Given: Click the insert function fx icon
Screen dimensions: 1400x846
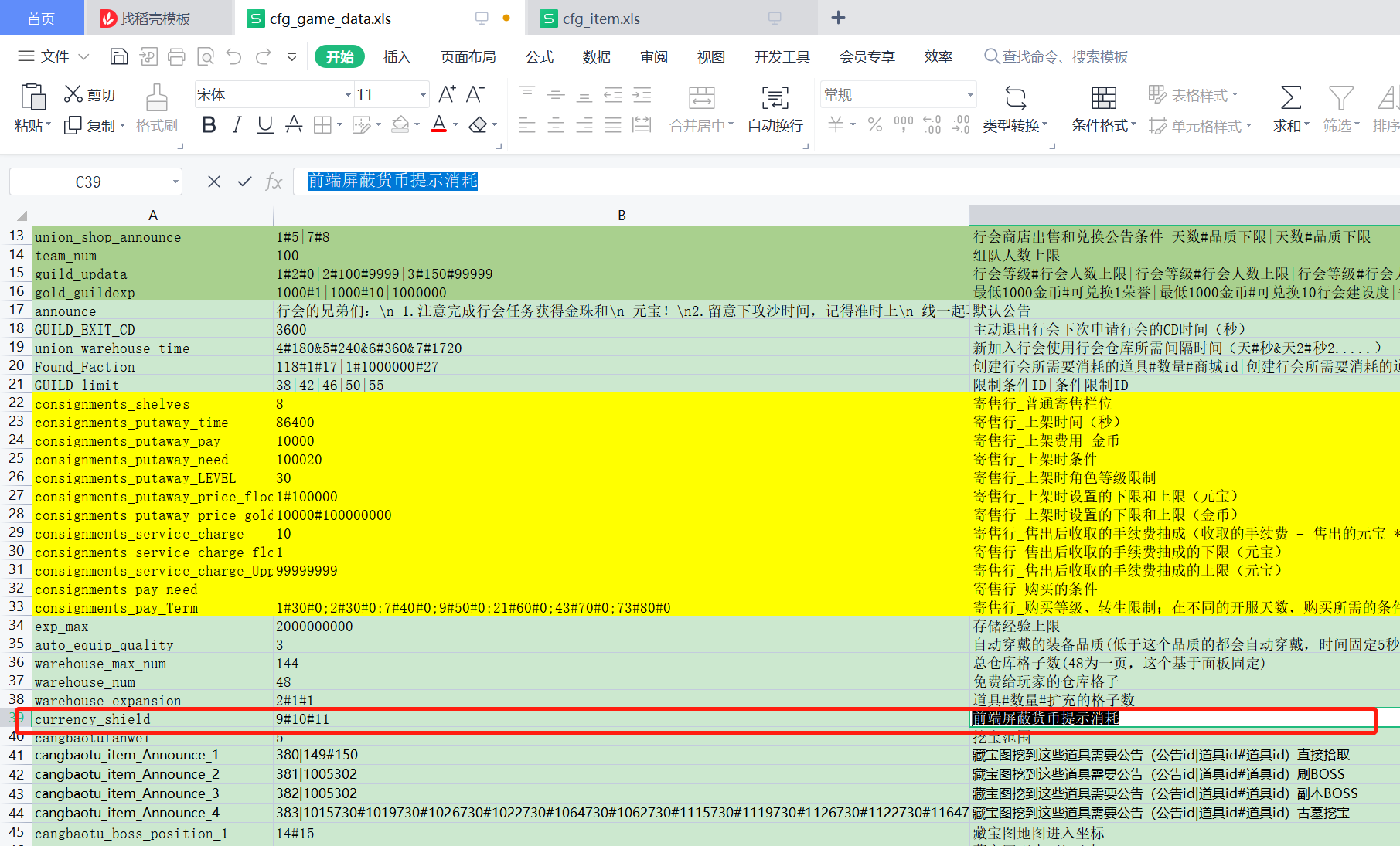Looking at the screenshot, I should 274,182.
